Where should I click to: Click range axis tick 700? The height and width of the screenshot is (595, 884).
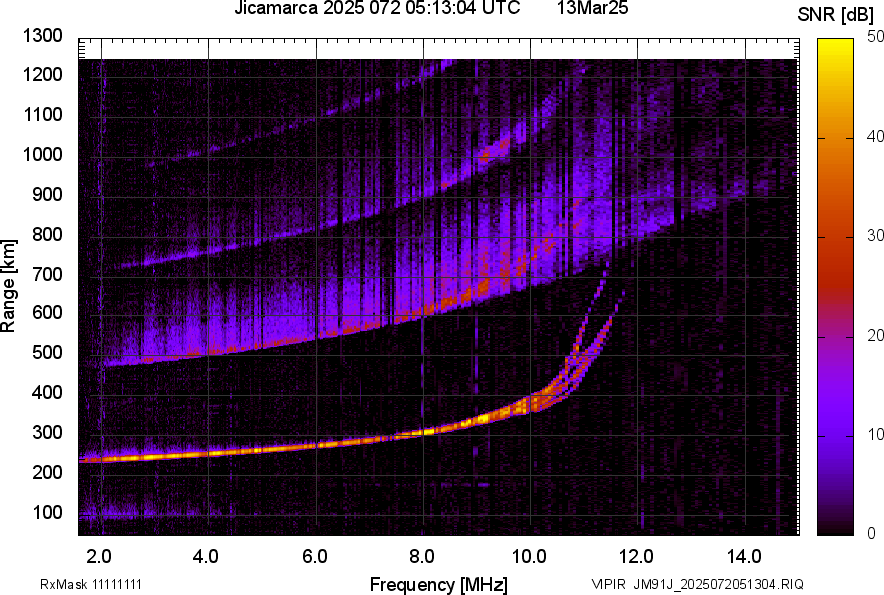coord(47,274)
